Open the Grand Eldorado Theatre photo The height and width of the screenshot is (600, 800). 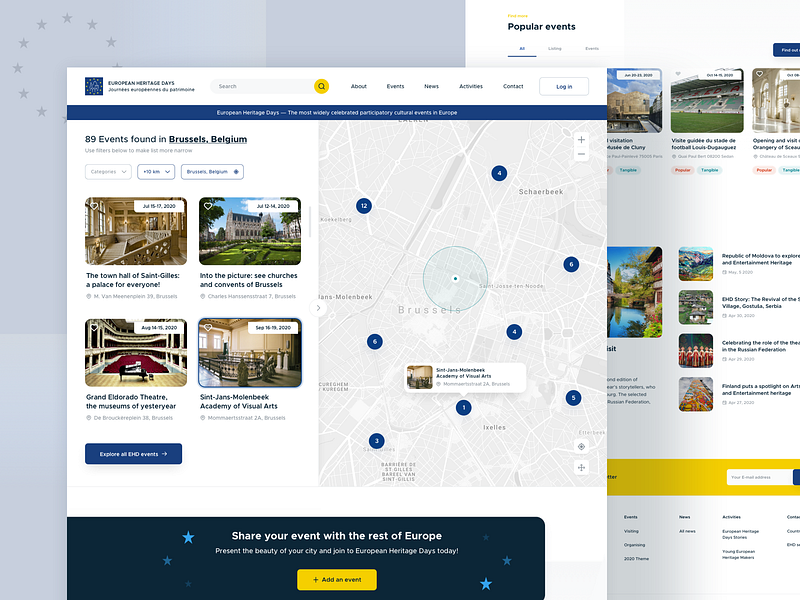(x=136, y=353)
